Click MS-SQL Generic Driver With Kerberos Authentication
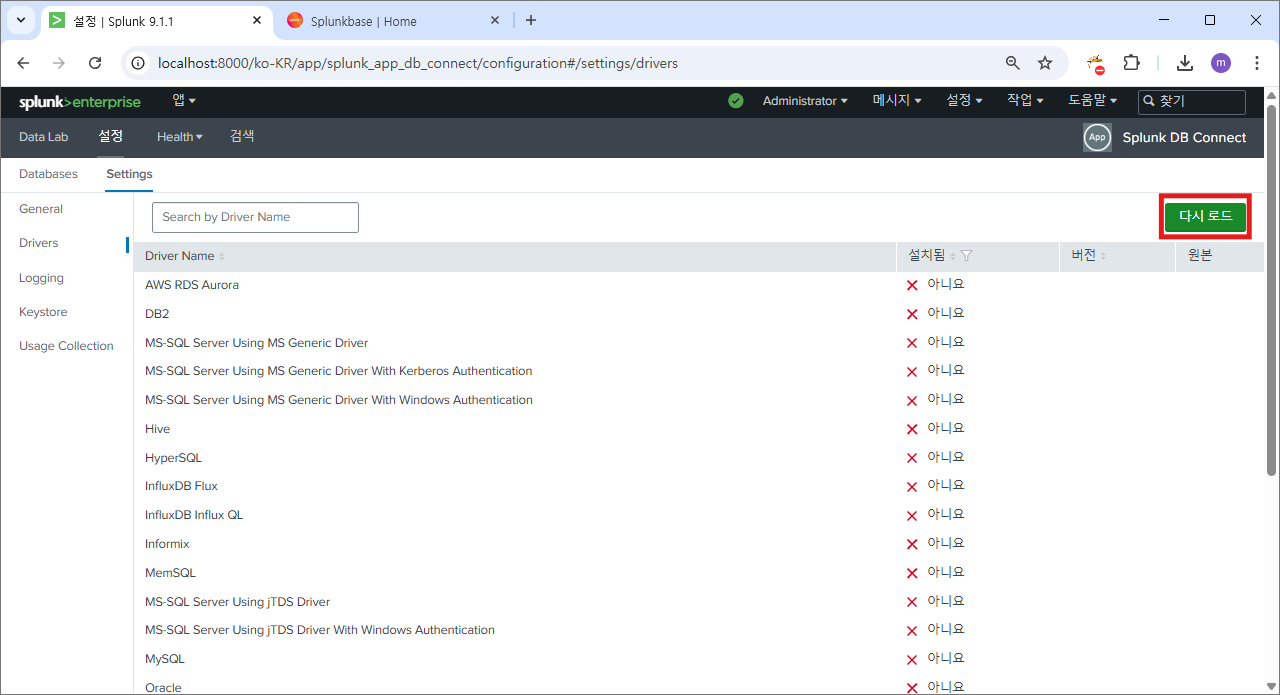 [x=338, y=371]
